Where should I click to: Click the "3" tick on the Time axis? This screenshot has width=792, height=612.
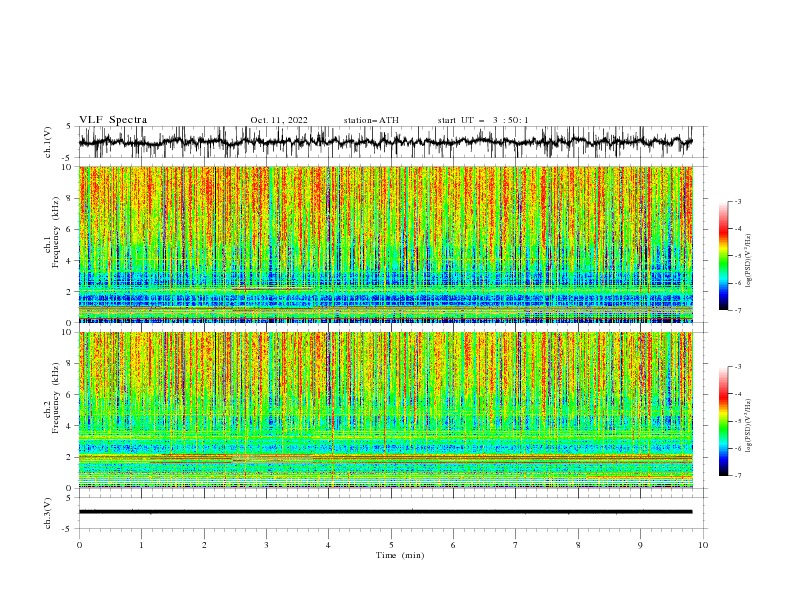[266, 545]
